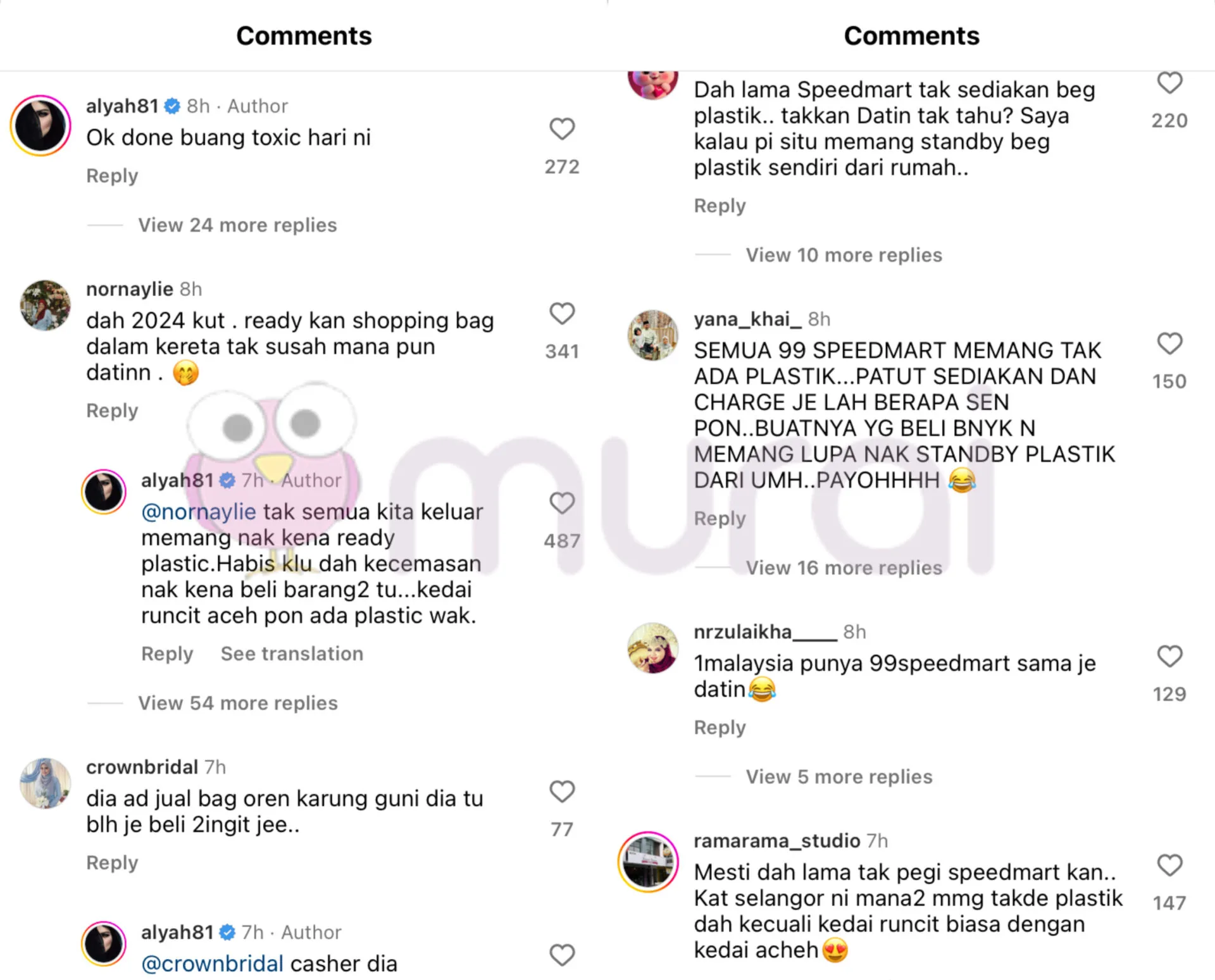This screenshot has width=1215, height=980.
Task: Like crownbridal's comment about bag oren
Action: tap(561, 791)
